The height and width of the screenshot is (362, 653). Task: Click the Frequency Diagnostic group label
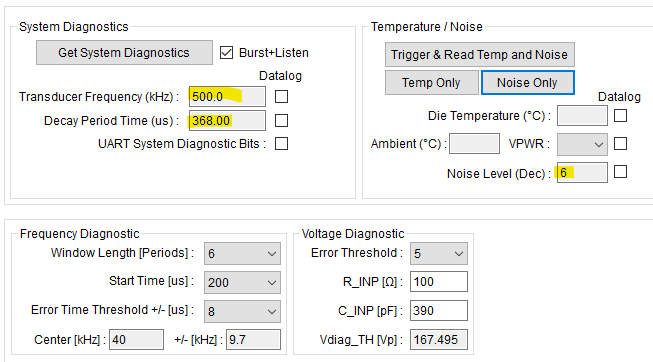[x=80, y=234]
